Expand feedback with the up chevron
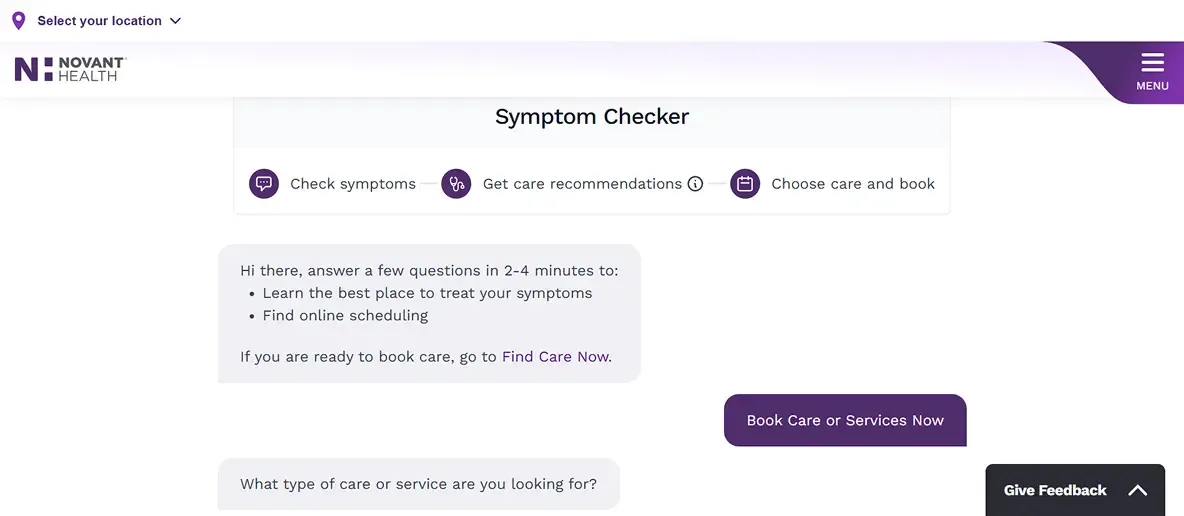1184x516 pixels. [x=1138, y=490]
